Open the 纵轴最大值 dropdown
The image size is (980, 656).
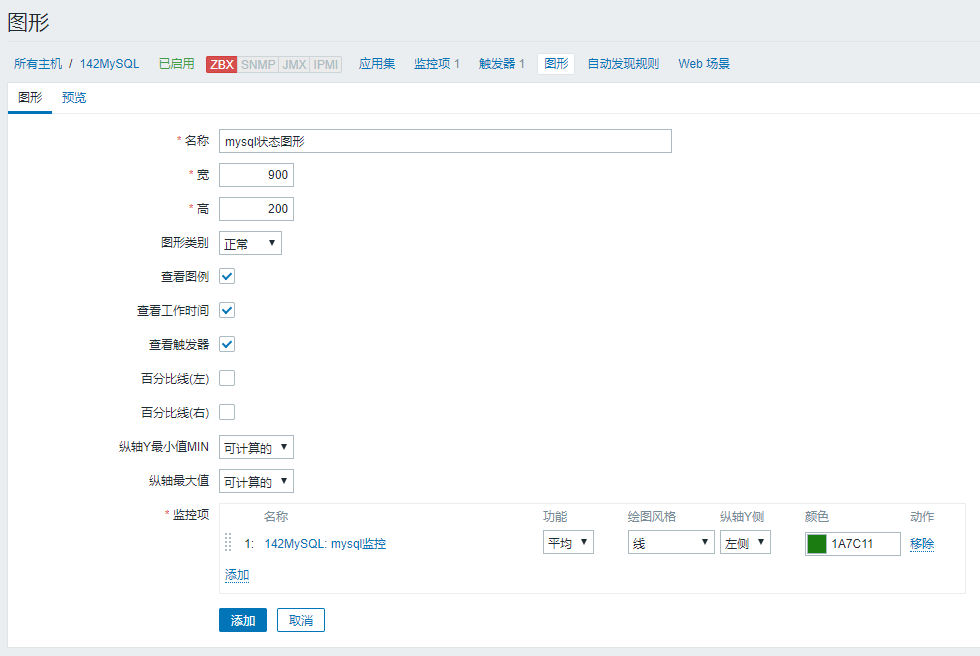tap(256, 481)
